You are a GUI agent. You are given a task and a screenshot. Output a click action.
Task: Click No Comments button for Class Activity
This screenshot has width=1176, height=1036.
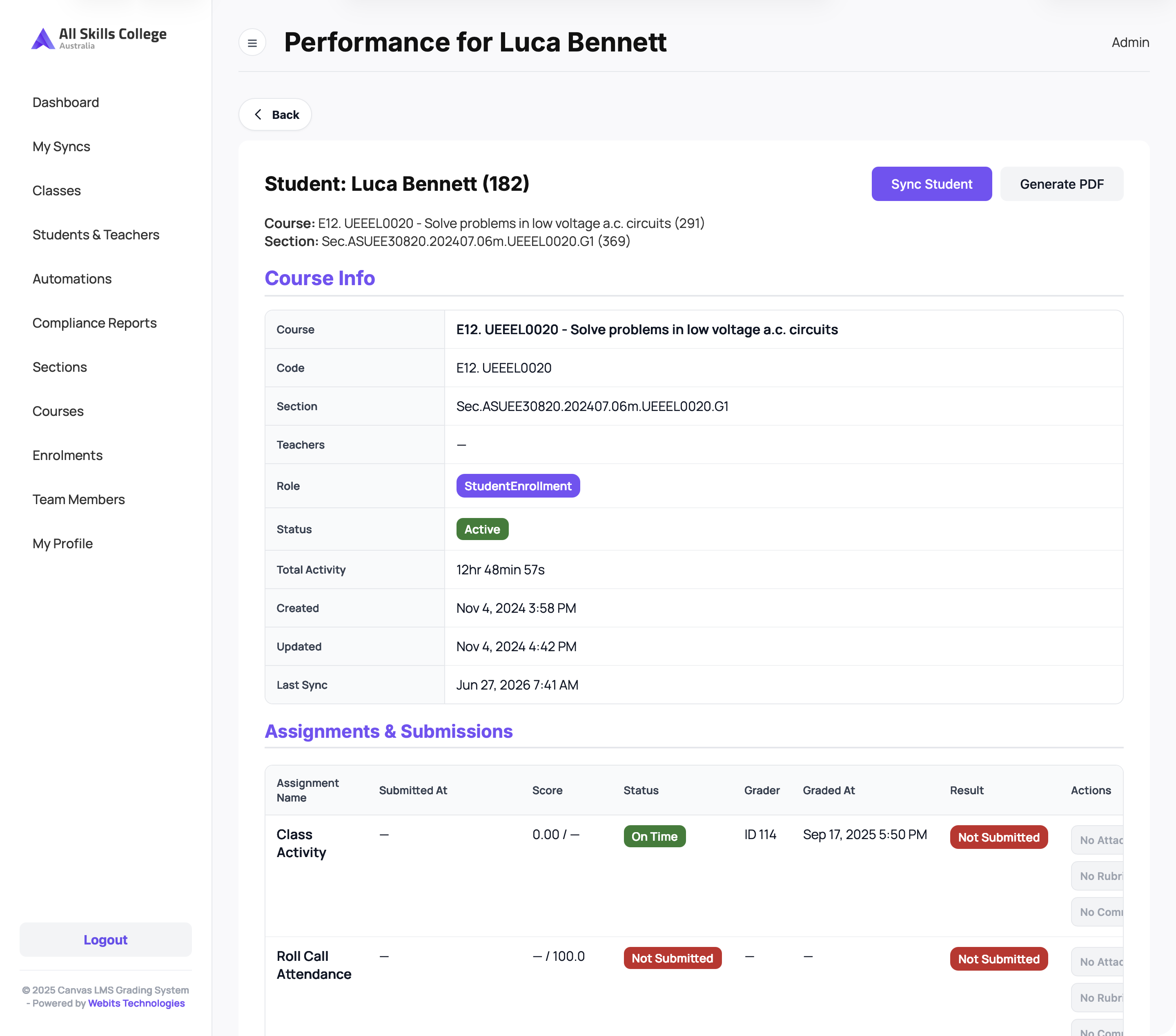[x=1097, y=912]
